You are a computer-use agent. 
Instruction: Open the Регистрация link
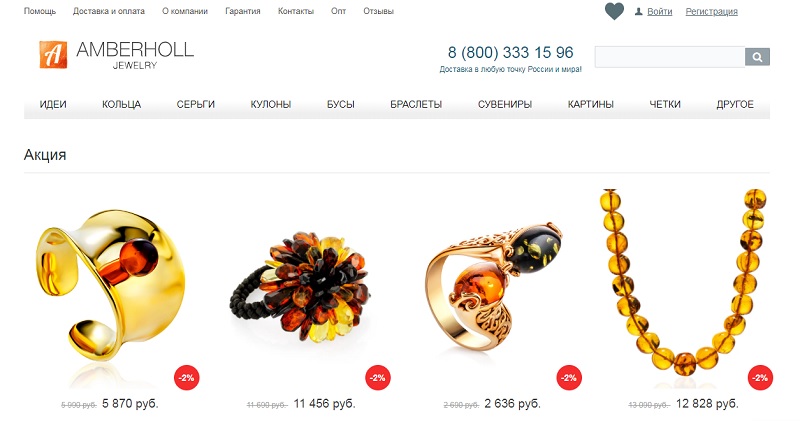(x=711, y=11)
